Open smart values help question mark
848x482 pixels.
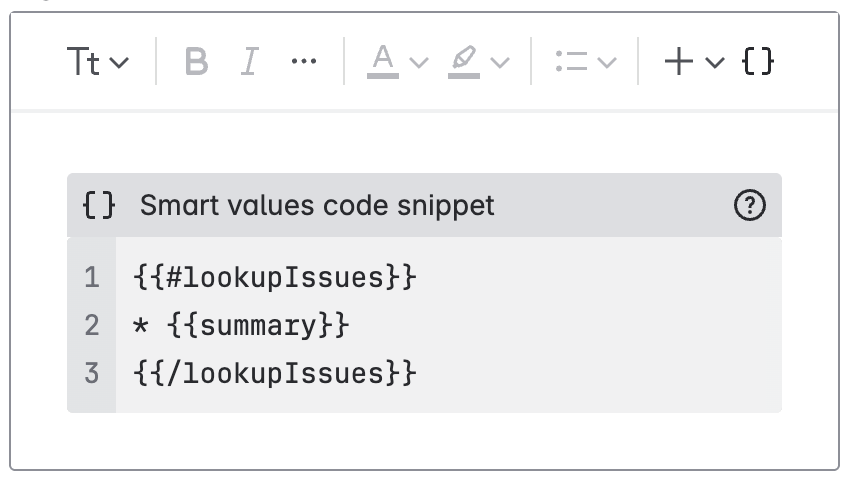tap(749, 206)
